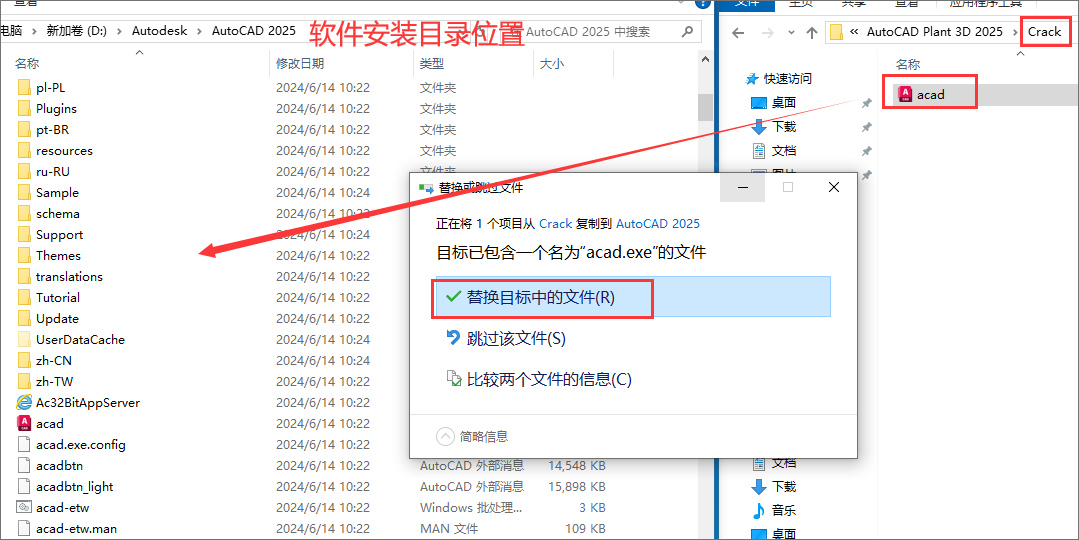Select the Update folder icon

coord(24,318)
